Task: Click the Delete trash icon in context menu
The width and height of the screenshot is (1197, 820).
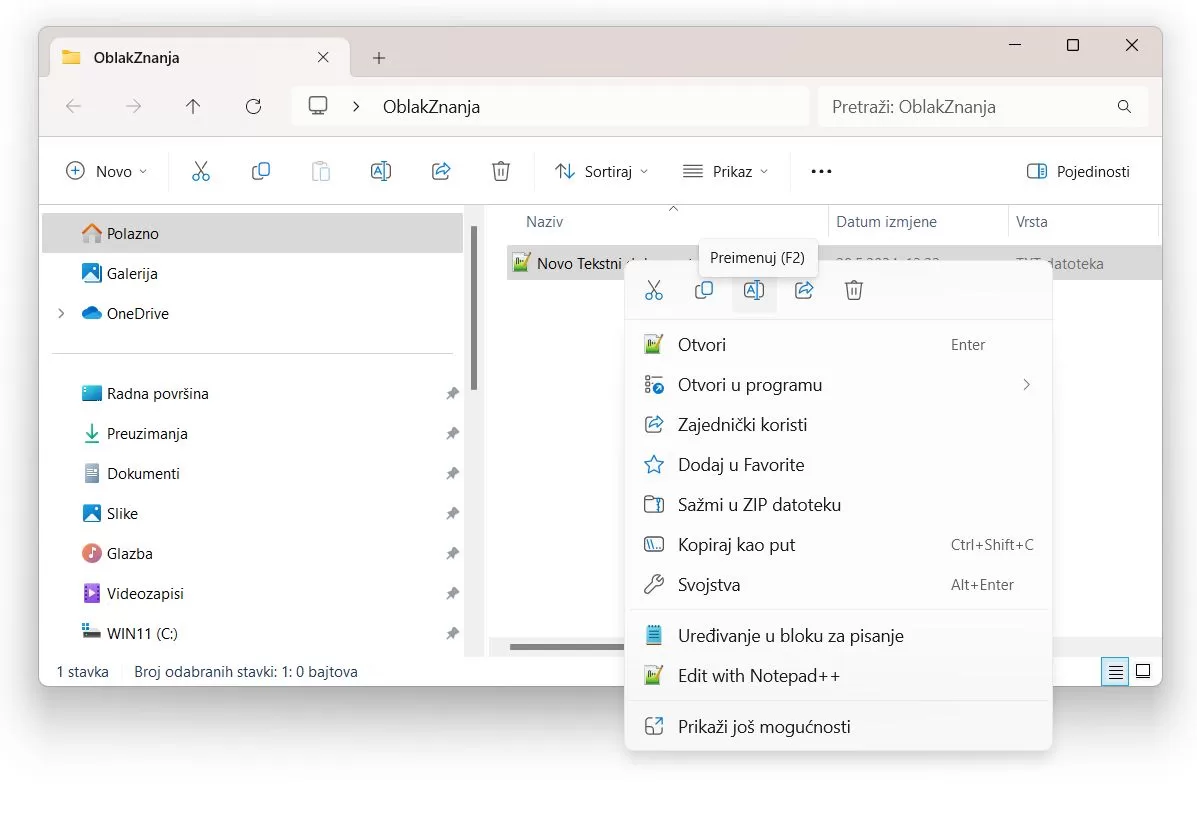Action: (854, 290)
